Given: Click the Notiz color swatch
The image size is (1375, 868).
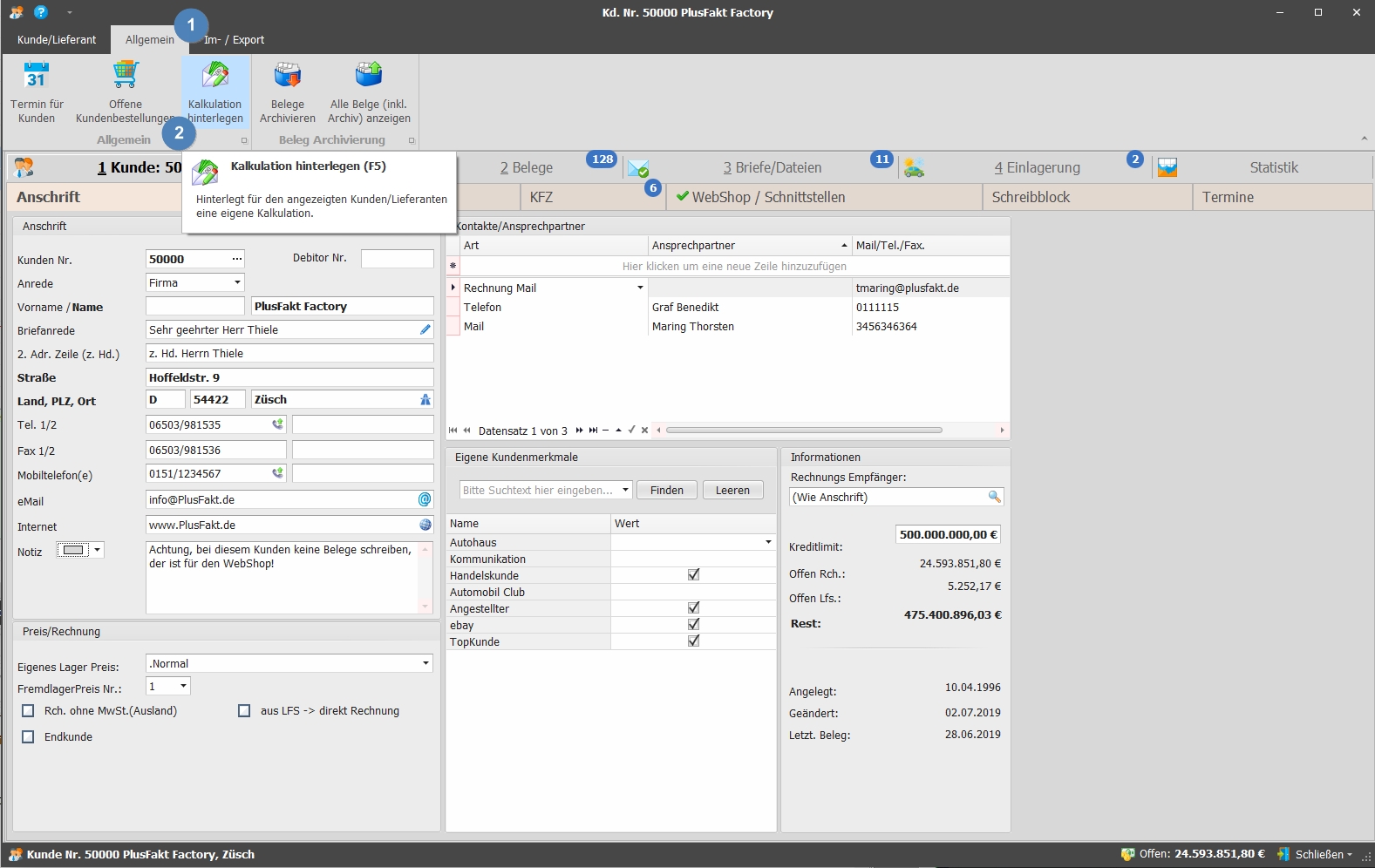Looking at the screenshot, I should click(73, 549).
